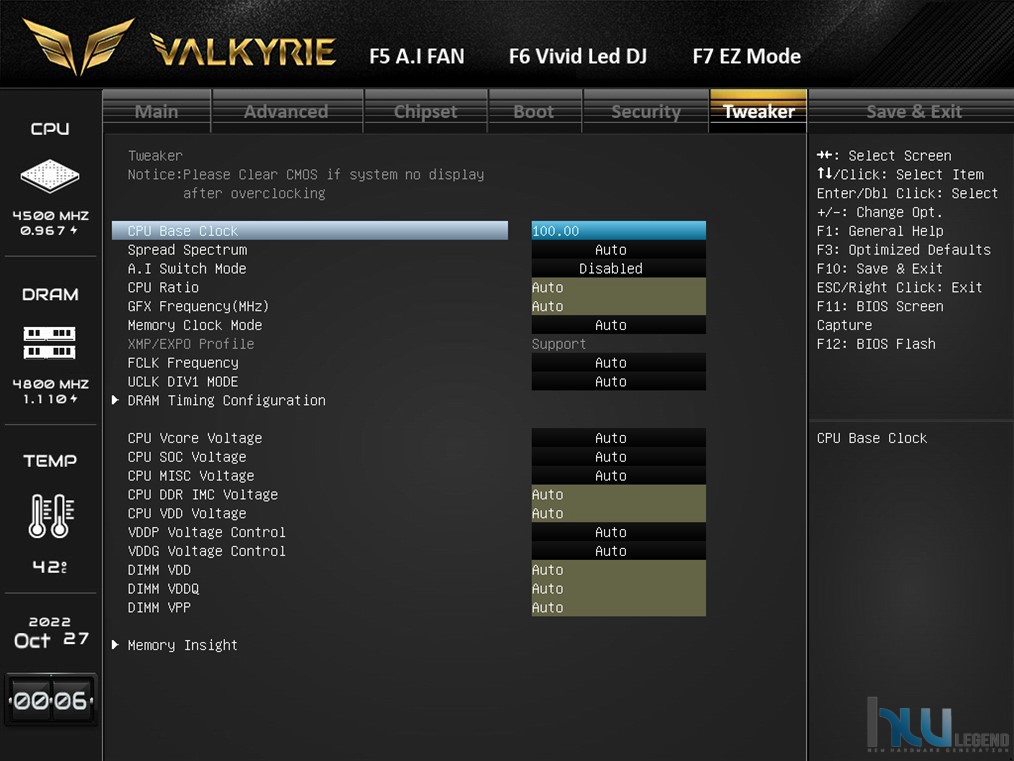
Task: Select the CPU Ratio label
Action: [x=163, y=287]
